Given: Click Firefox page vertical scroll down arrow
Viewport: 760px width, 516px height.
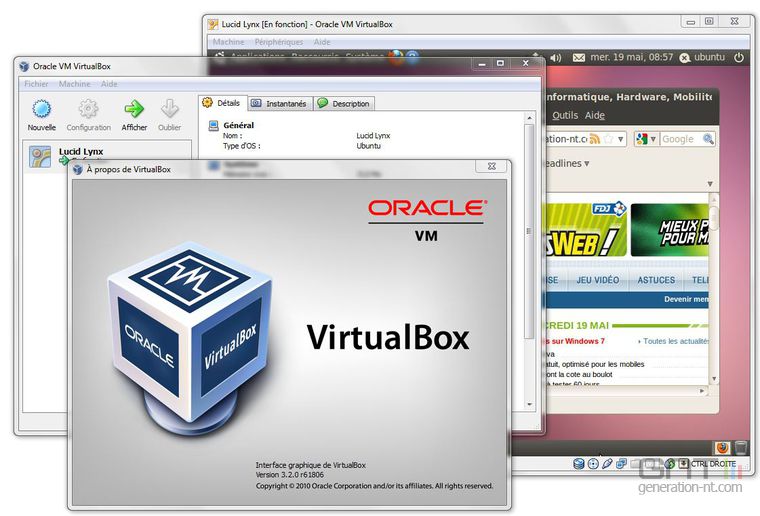Looking at the screenshot, I should click(x=713, y=379).
